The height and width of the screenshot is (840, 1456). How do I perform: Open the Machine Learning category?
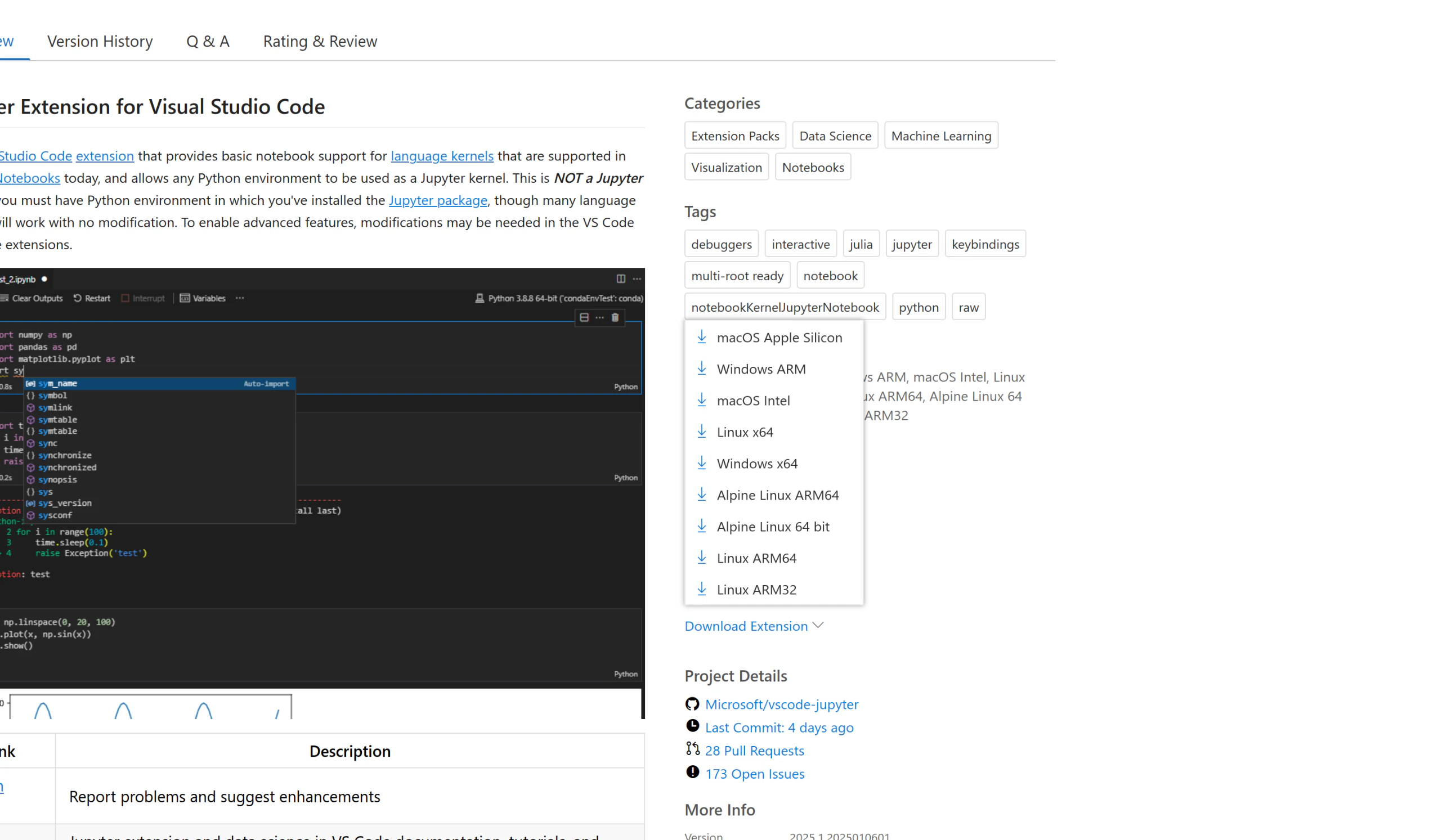(940, 136)
